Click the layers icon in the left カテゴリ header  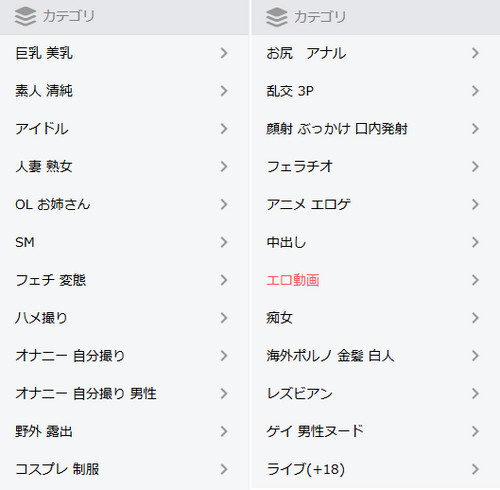point(25,16)
